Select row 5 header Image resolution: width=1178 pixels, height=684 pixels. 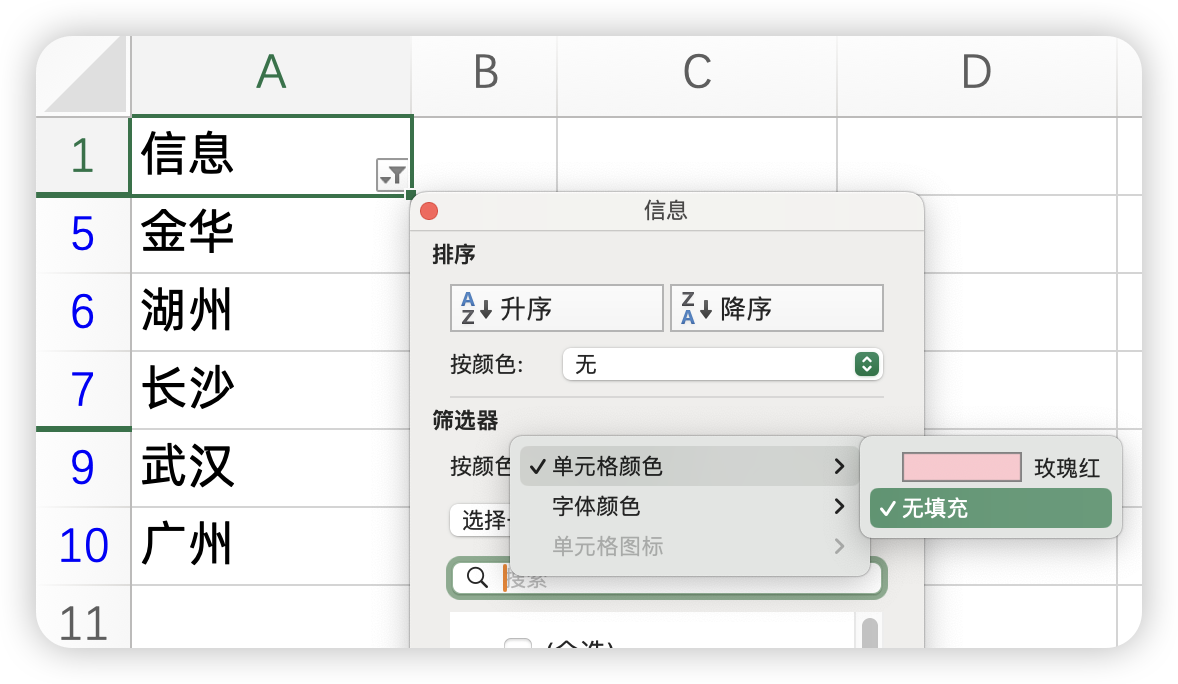(x=83, y=234)
